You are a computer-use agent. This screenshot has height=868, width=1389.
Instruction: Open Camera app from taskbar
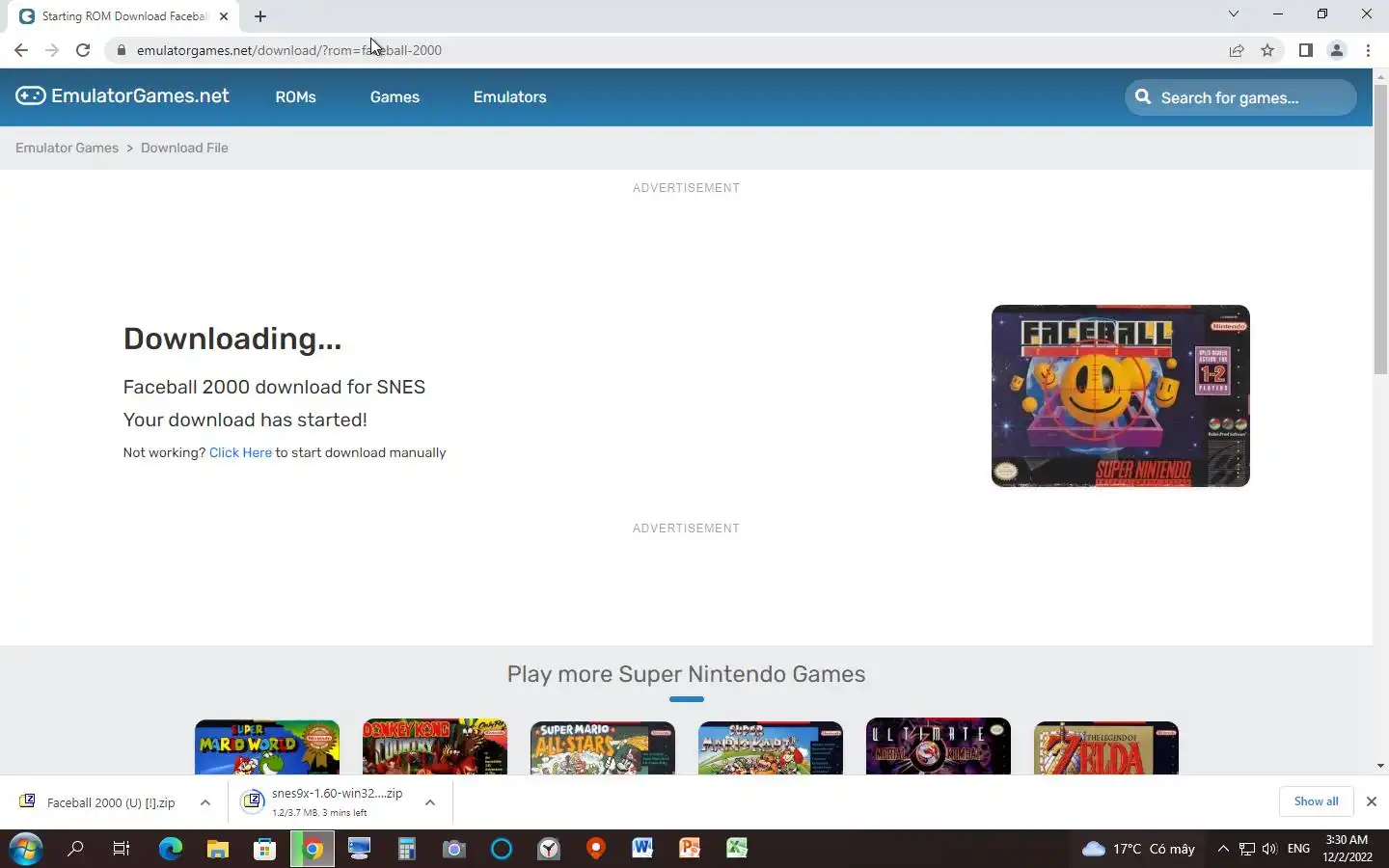pyautogui.click(x=454, y=849)
